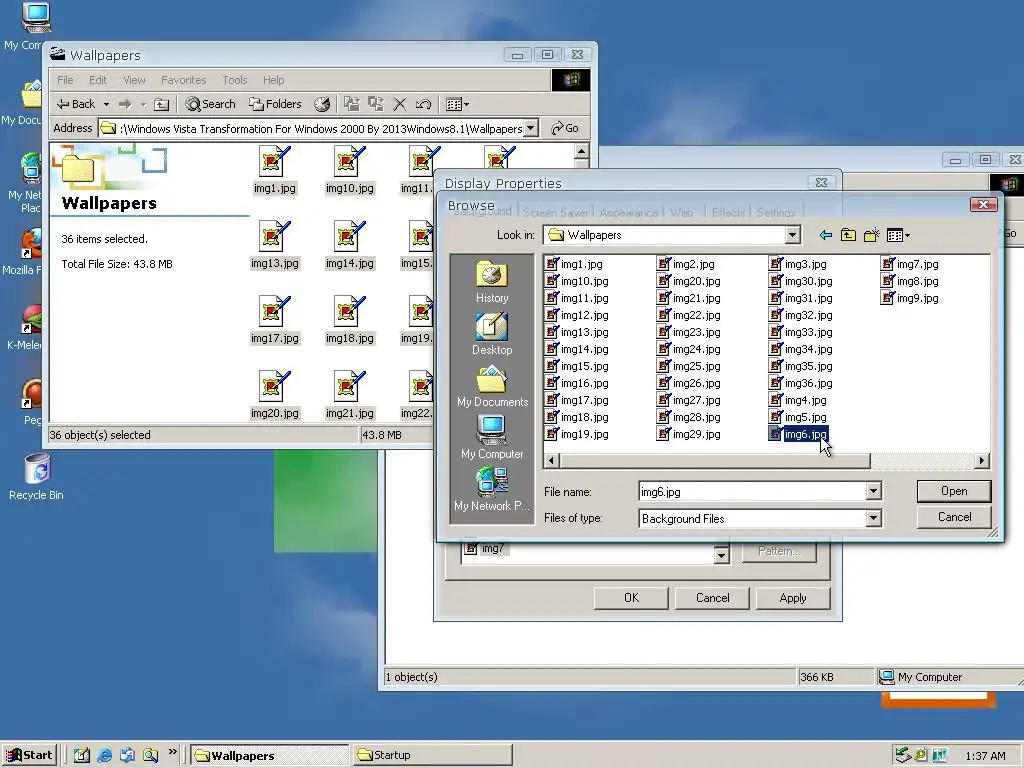This screenshot has width=1024, height=768.
Task: Click Cancel in Display Properties
Action: (x=712, y=598)
